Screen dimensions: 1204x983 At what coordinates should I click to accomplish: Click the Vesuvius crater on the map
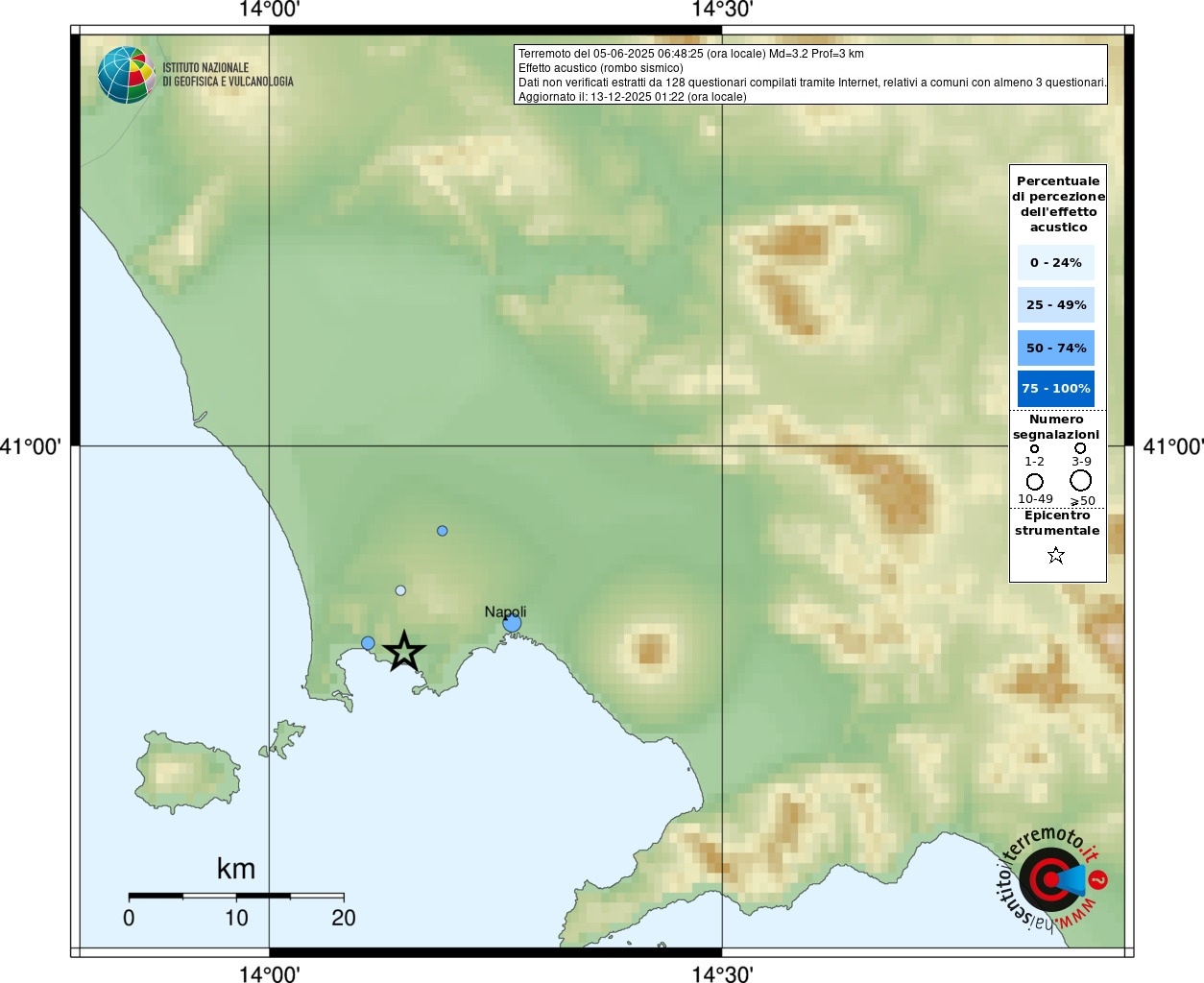tap(650, 649)
